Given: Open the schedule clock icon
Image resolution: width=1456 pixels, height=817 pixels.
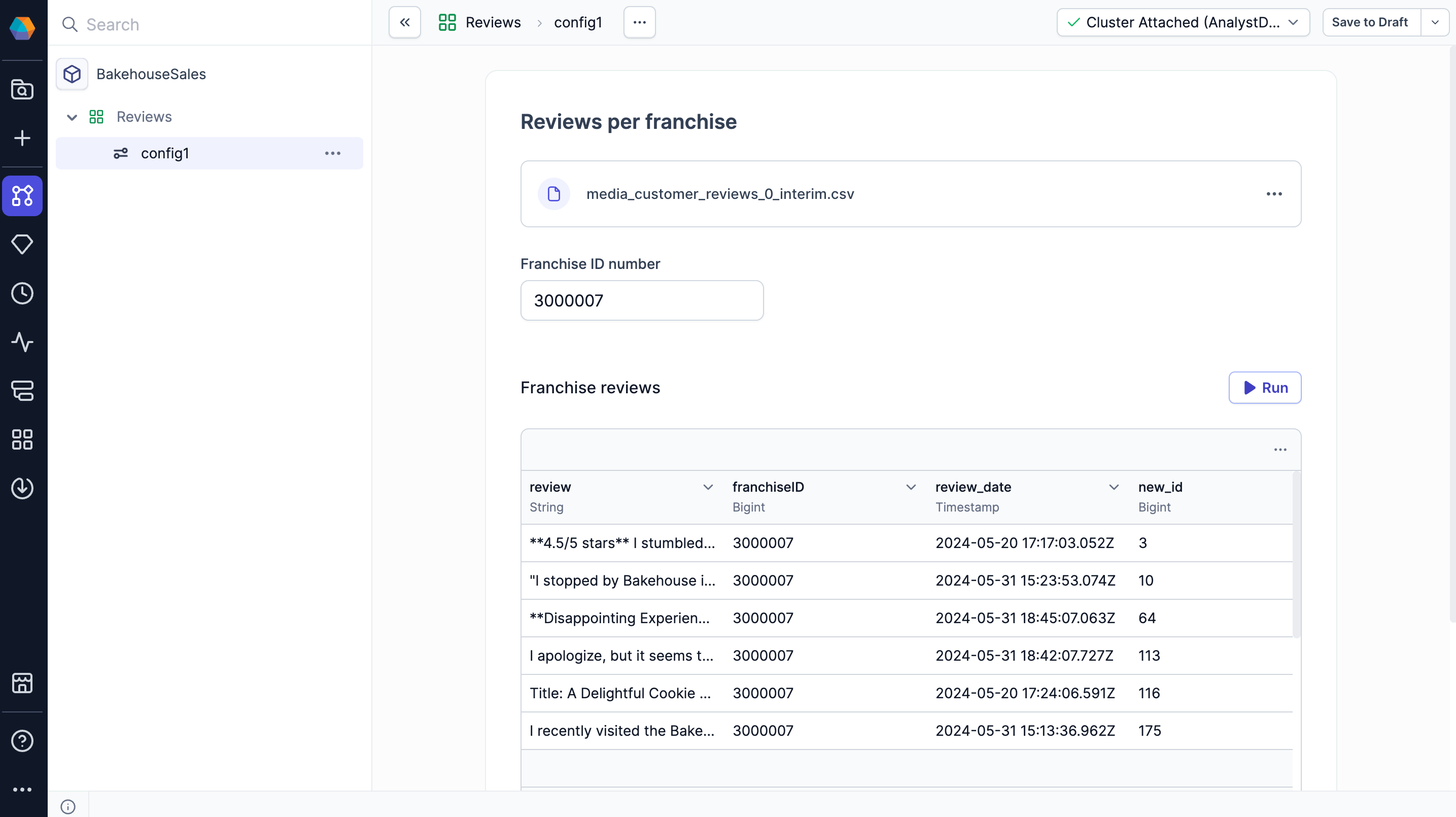Looking at the screenshot, I should tap(22, 293).
